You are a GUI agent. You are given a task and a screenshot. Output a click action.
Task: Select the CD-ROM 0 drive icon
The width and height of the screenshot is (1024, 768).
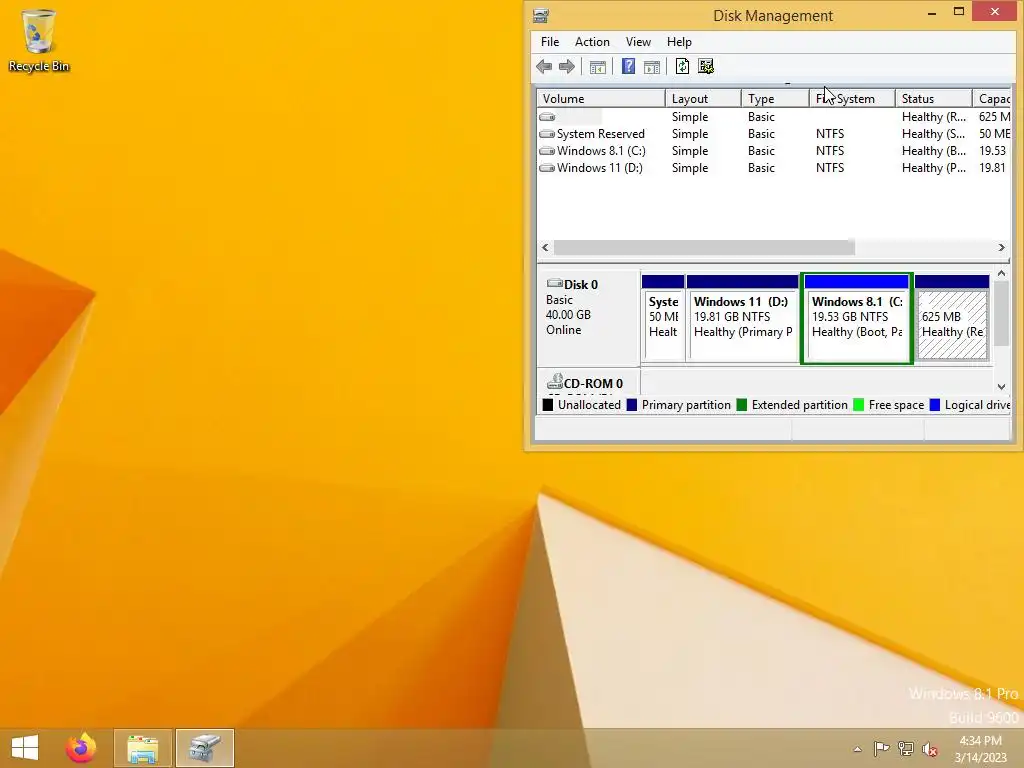click(554, 381)
